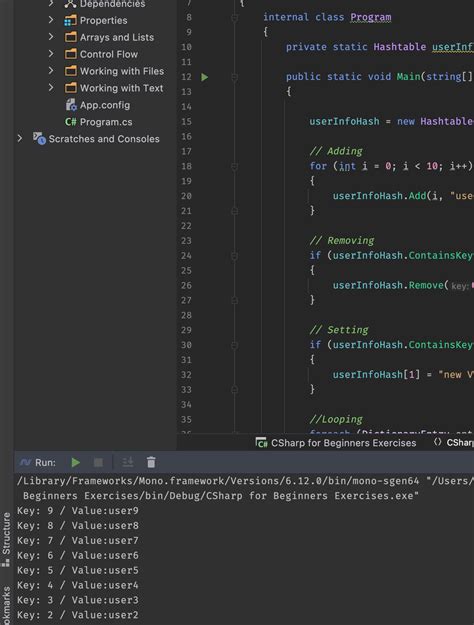Fold the for loop at line 18
Screen dimensions: 474x625
(234, 166)
